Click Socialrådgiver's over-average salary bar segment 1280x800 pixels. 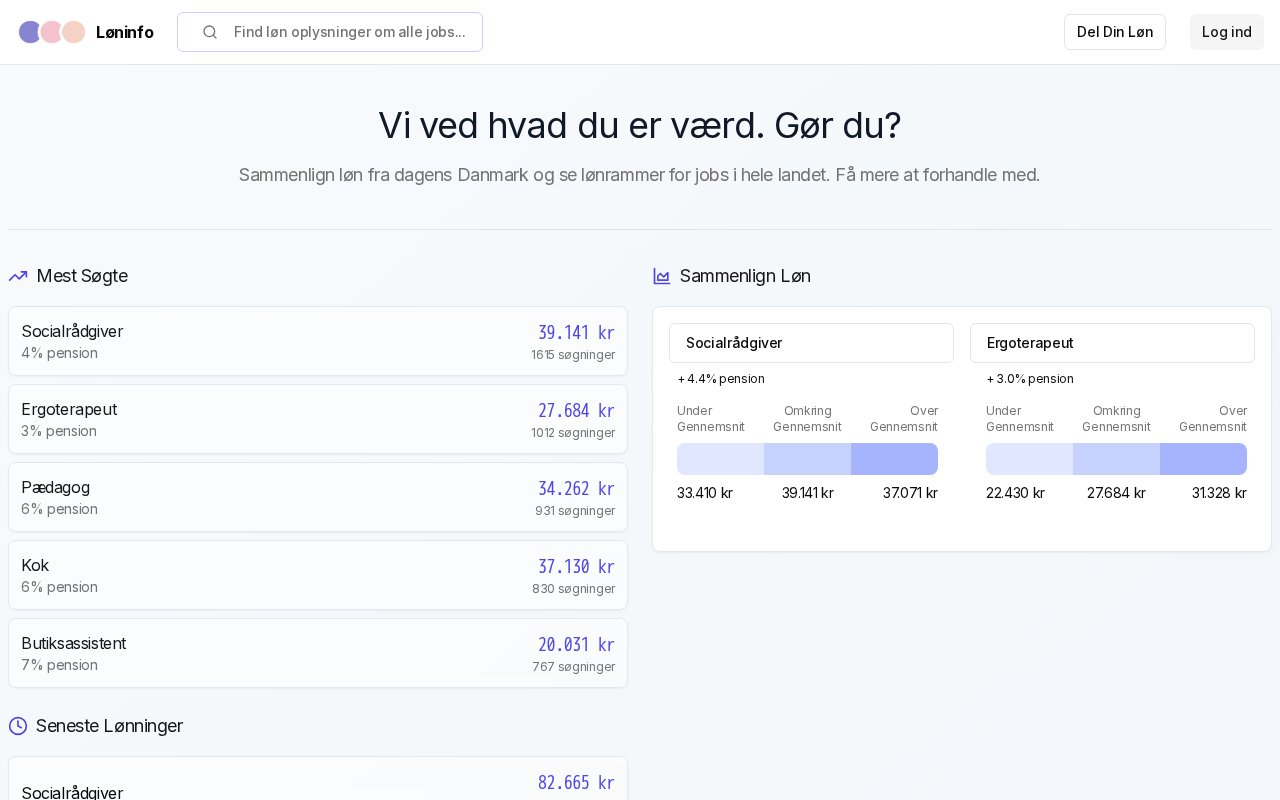pos(894,459)
